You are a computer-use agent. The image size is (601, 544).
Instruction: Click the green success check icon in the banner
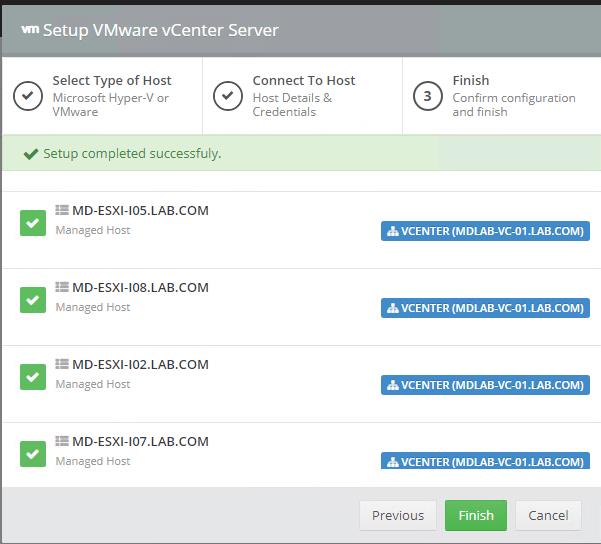coord(31,154)
